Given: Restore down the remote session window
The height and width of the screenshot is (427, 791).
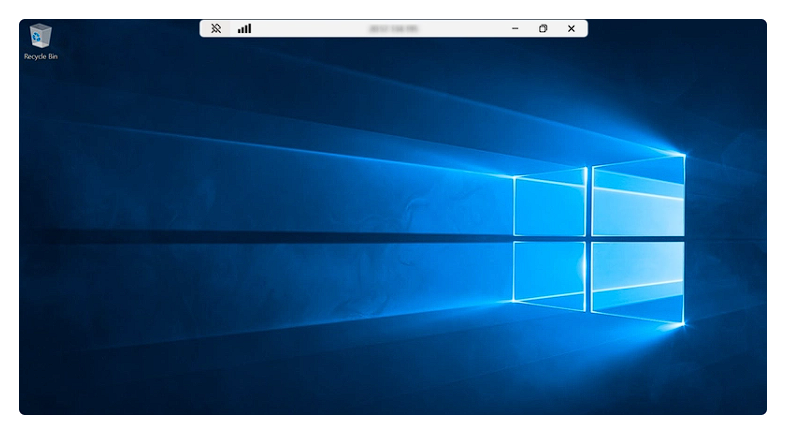Looking at the screenshot, I should (x=543, y=29).
